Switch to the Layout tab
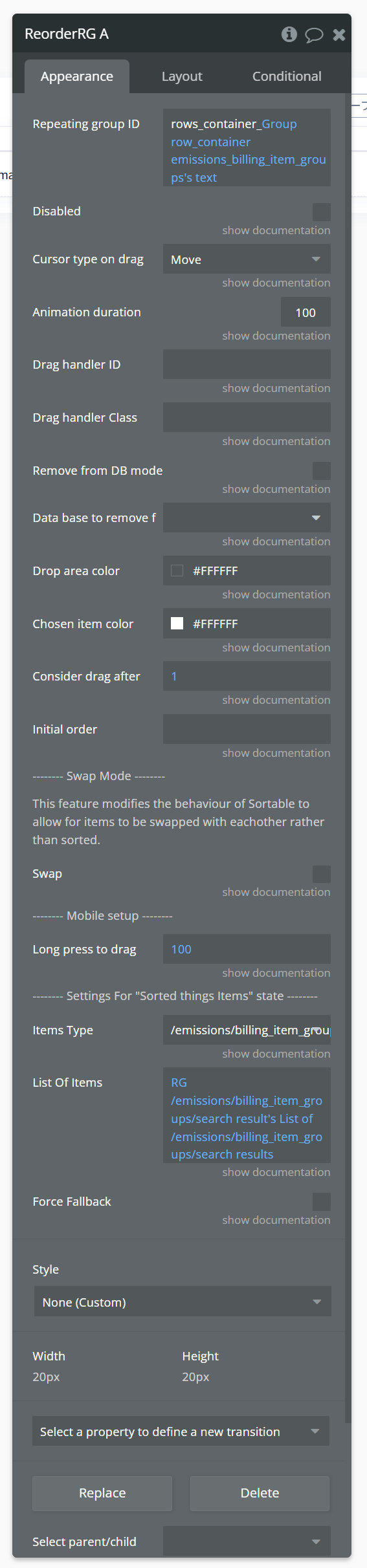 tap(182, 76)
